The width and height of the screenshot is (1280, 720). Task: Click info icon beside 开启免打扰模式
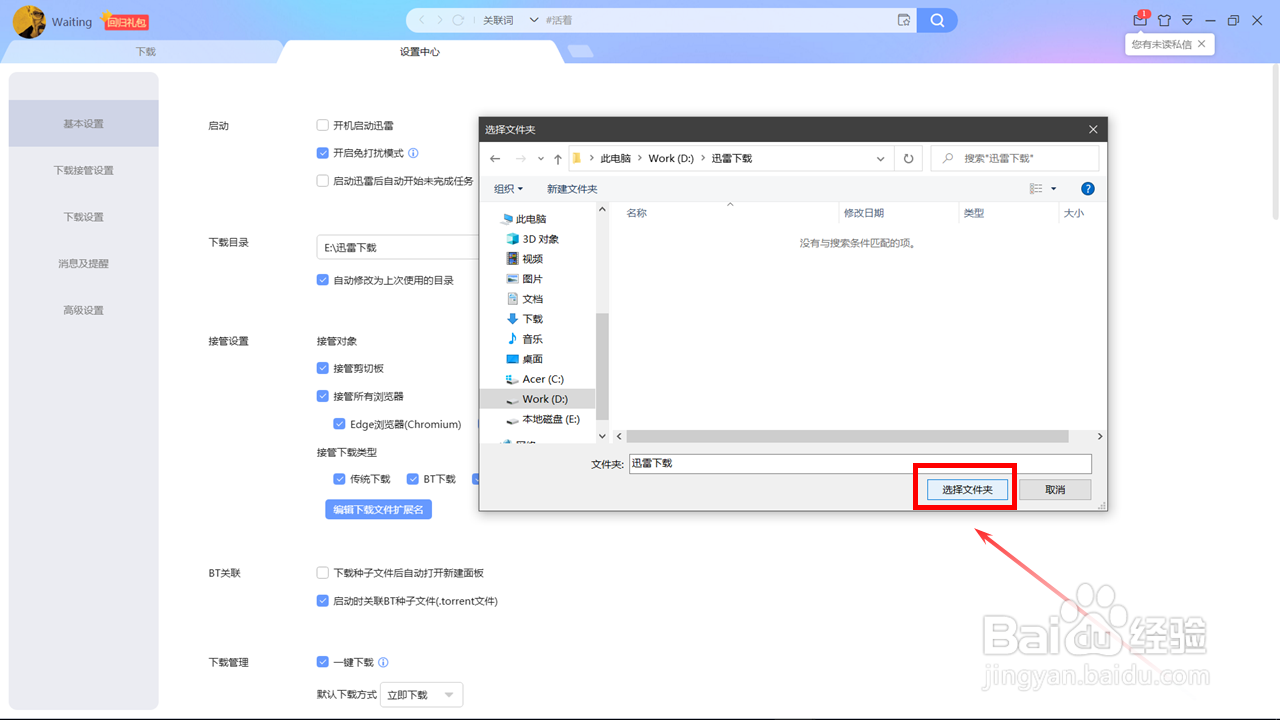pos(413,153)
